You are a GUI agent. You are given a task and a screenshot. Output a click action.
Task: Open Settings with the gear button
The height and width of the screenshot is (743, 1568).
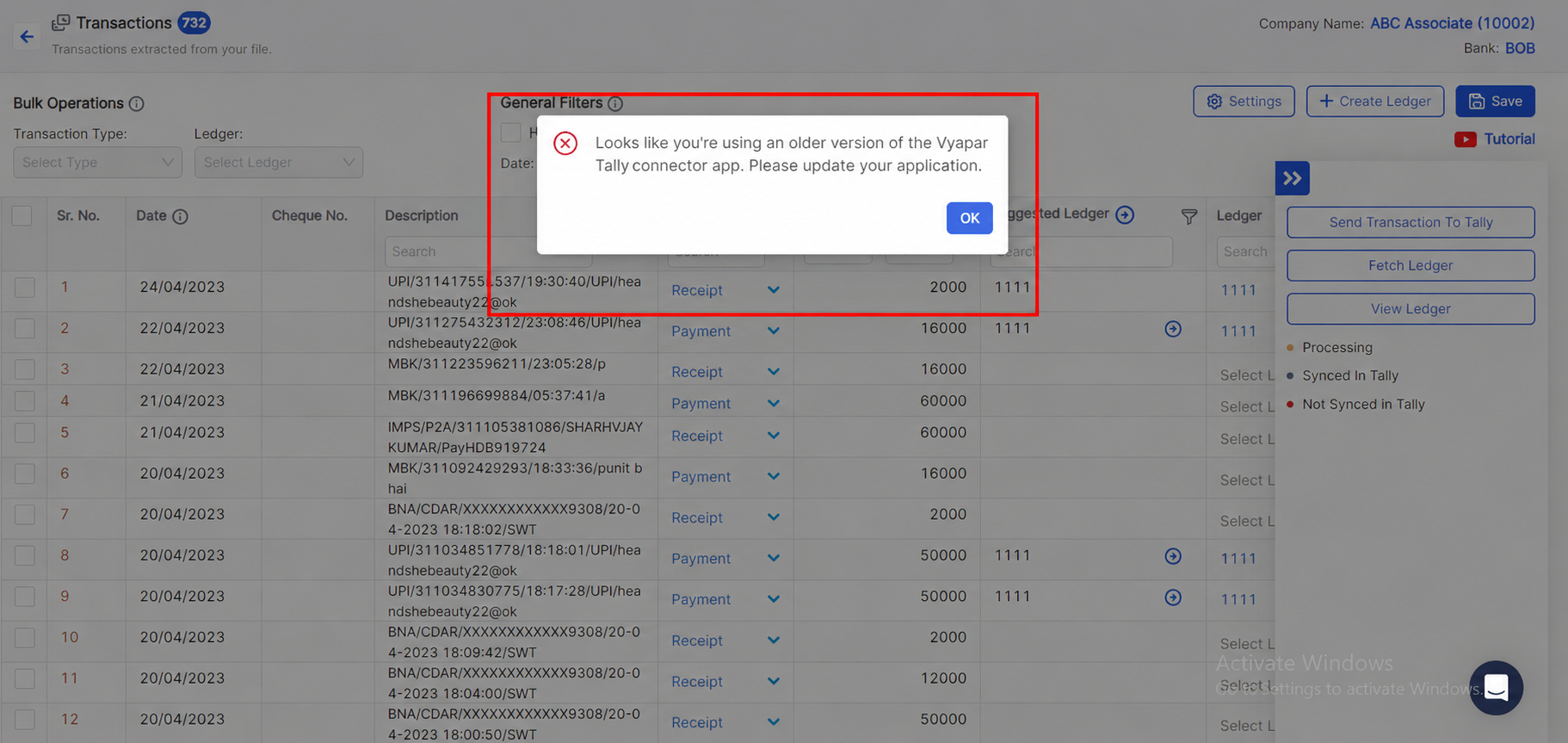click(x=1244, y=101)
